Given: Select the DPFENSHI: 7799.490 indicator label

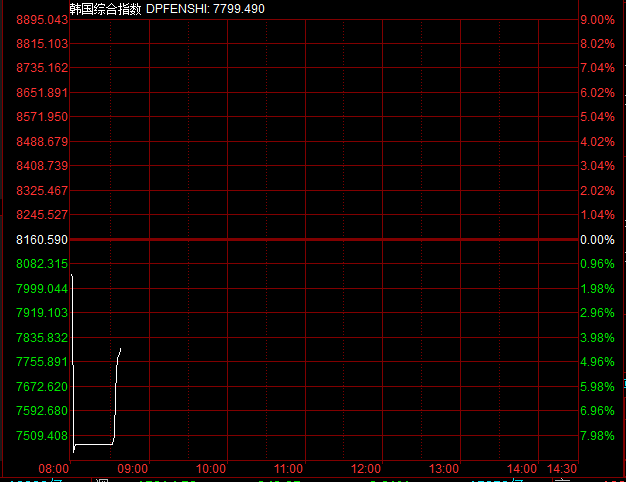Looking at the screenshot, I should click(205, 9).
